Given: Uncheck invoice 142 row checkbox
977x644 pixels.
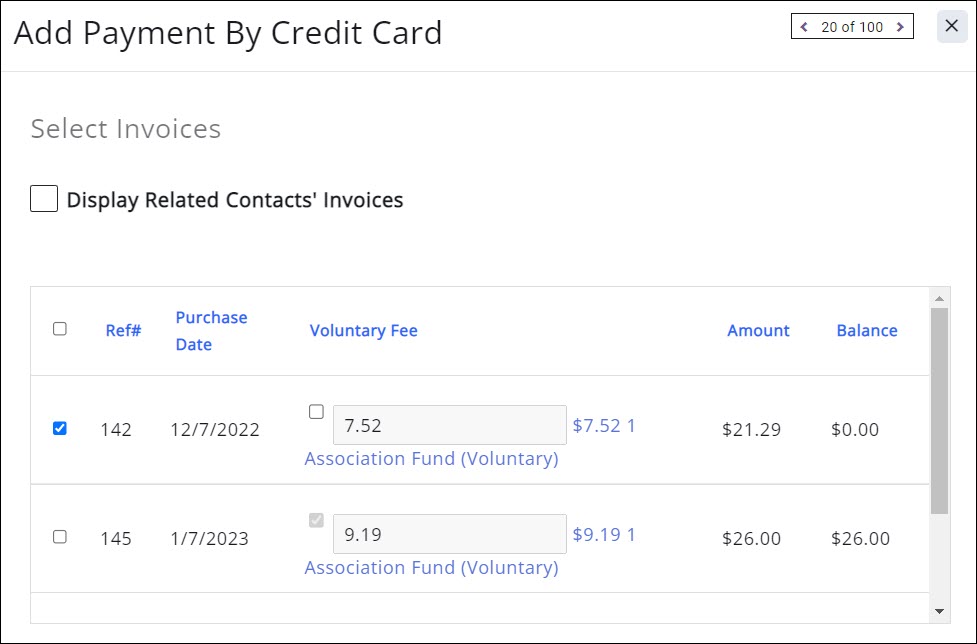Looking at the screenshot, I should [x=60, y=429].
